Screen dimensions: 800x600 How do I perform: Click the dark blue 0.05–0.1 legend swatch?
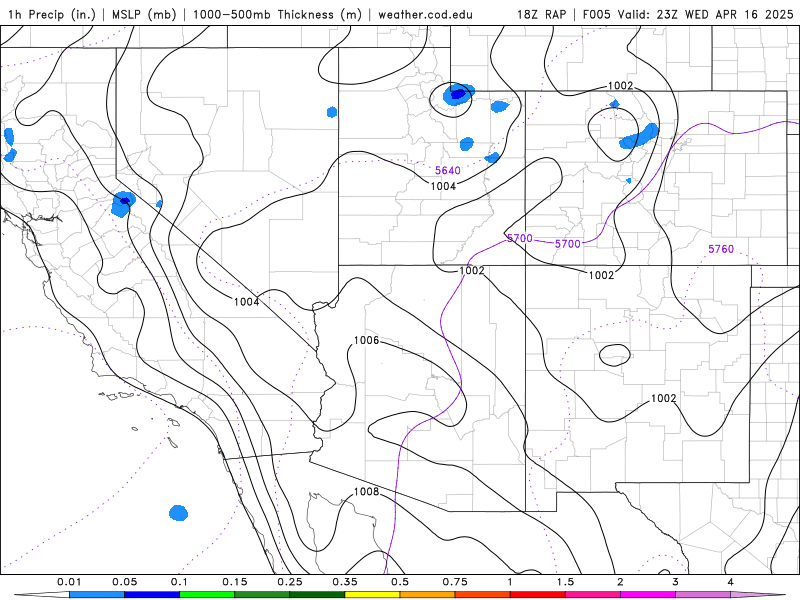[x=152, y=595]
